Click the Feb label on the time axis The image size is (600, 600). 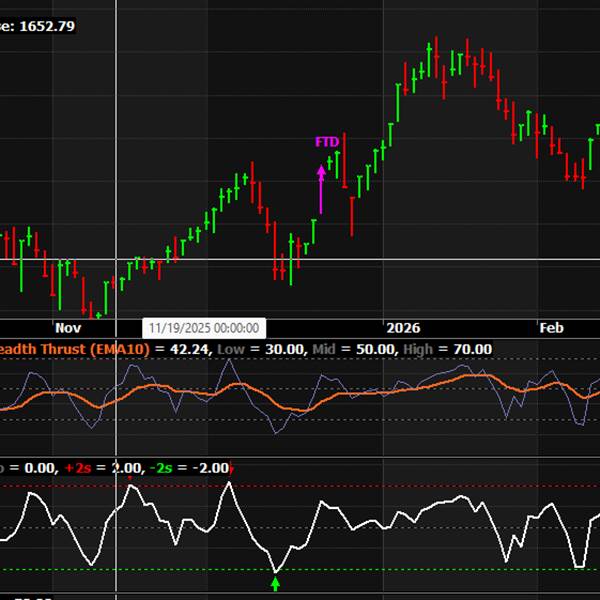551,328
